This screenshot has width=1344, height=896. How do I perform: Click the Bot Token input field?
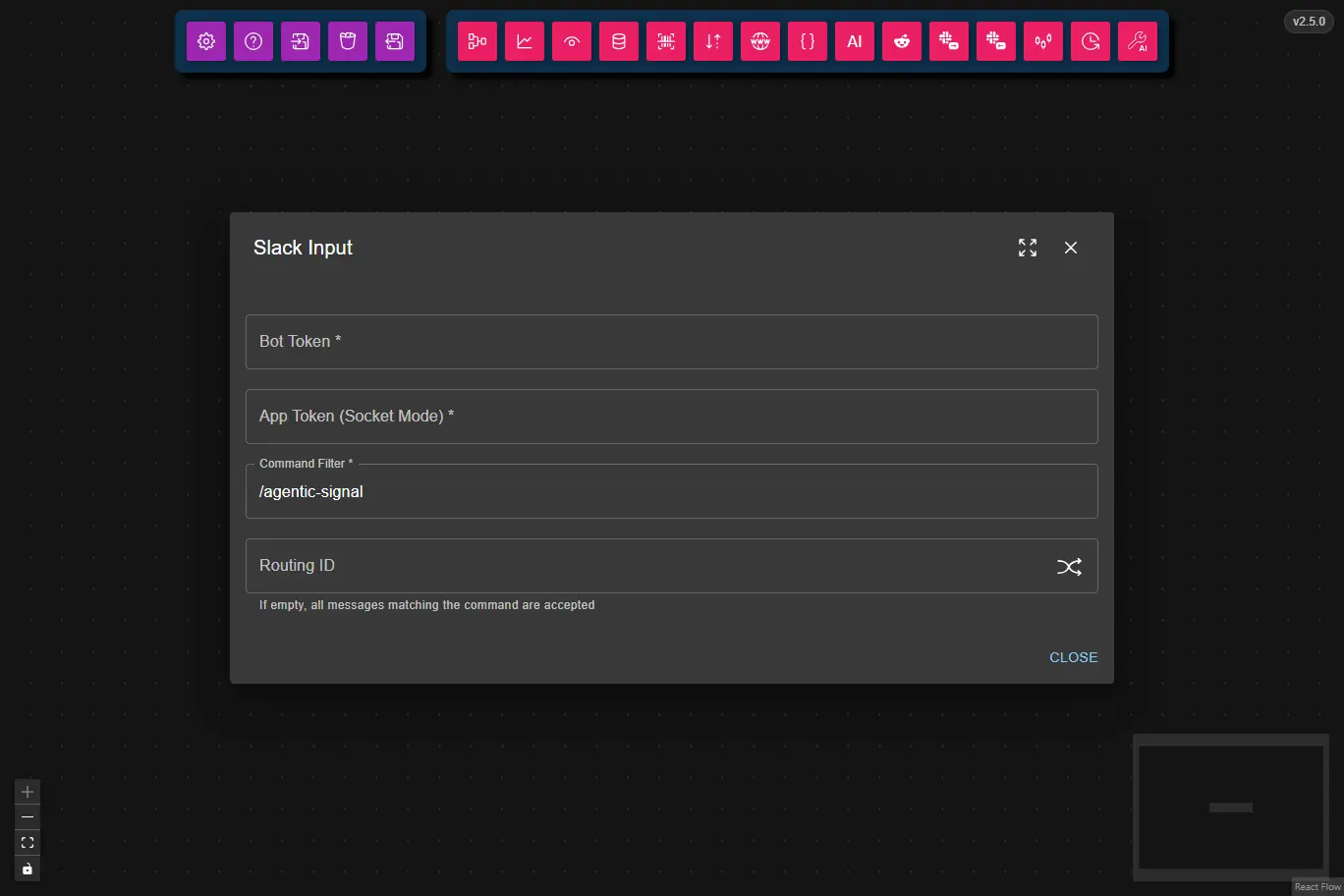pyautogui.click(x=671, y=342)
